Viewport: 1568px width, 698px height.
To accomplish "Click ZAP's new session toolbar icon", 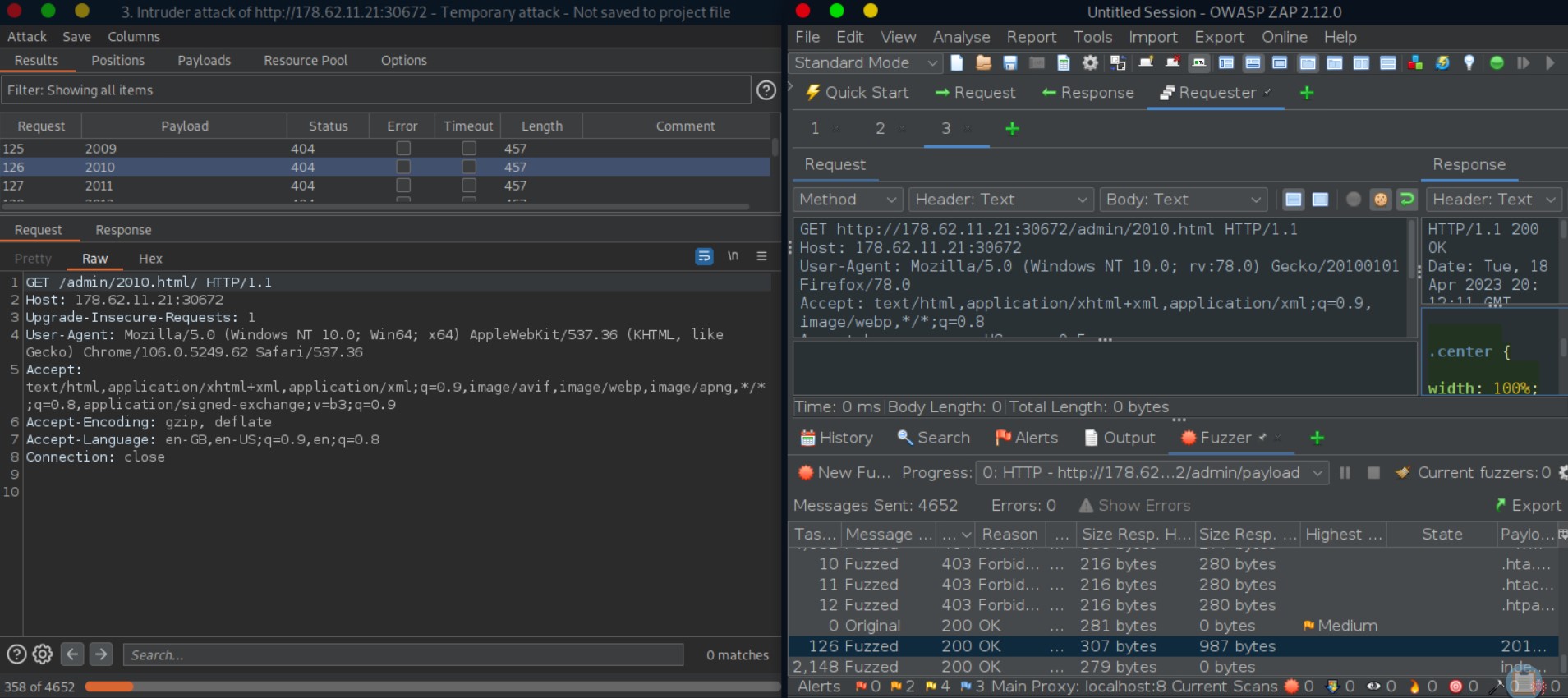I will click(x=957, y=63).
